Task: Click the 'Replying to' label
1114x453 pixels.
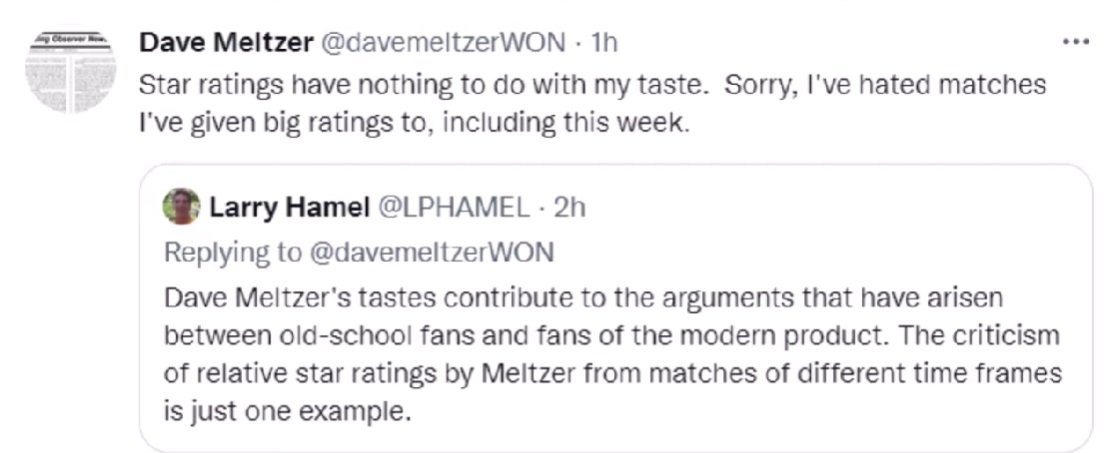Action: [233, 253]
